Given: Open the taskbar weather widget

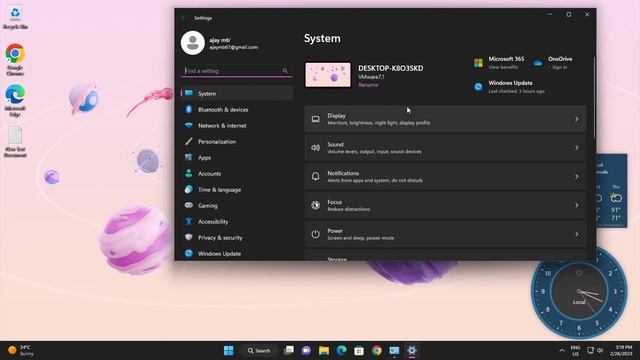Looking at the screenshot, I should click(21, 350).
